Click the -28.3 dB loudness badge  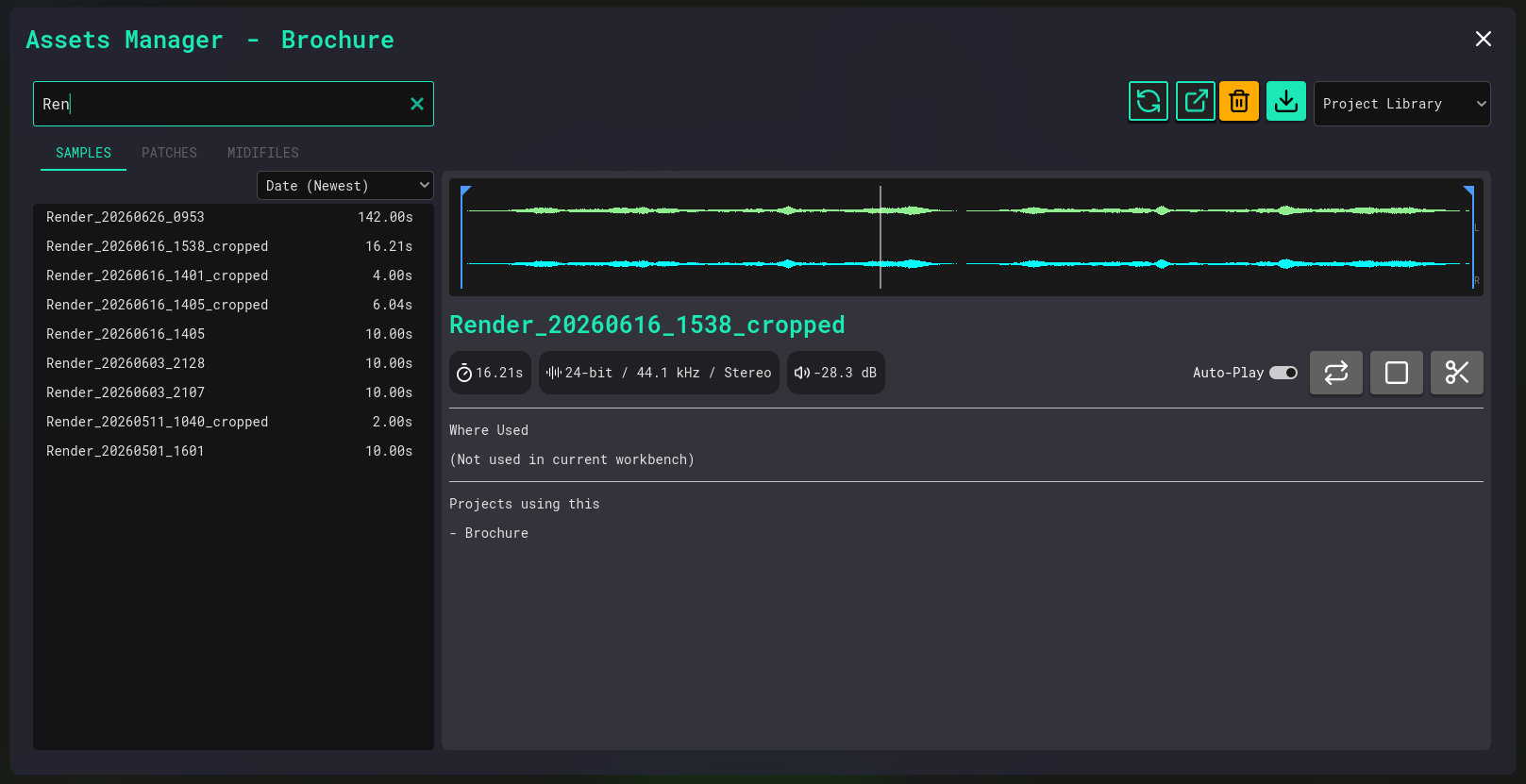[836, 373]
